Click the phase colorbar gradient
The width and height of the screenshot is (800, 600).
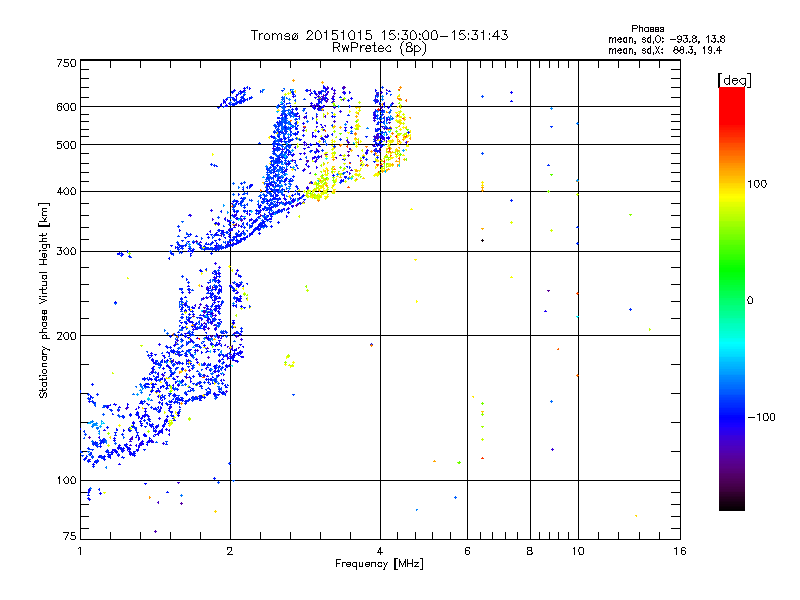point(732,298)
